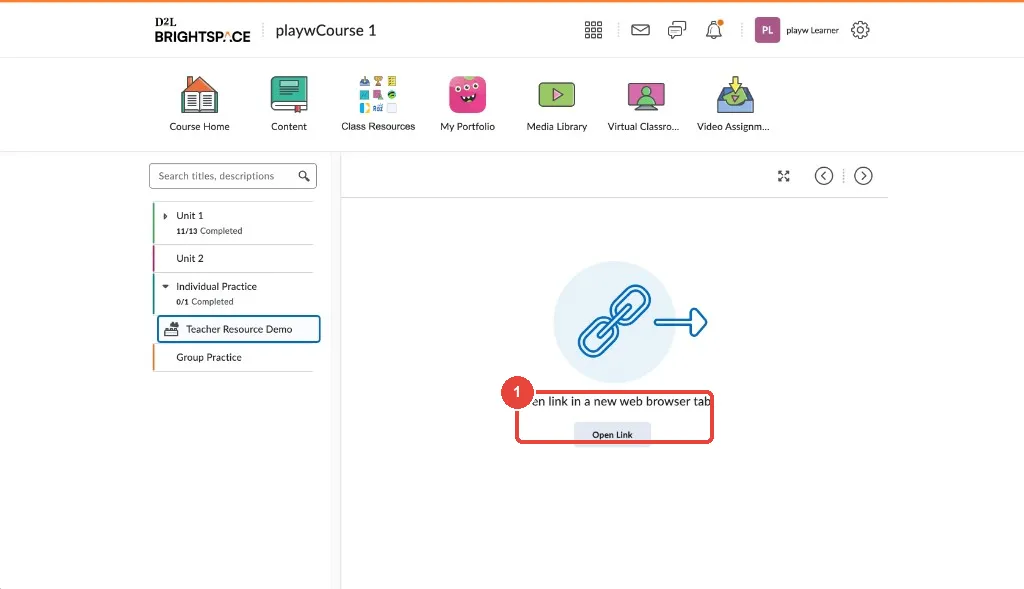1024x589 pixels.
Task: Open the Media Library icon
Action: coord(556,95)
